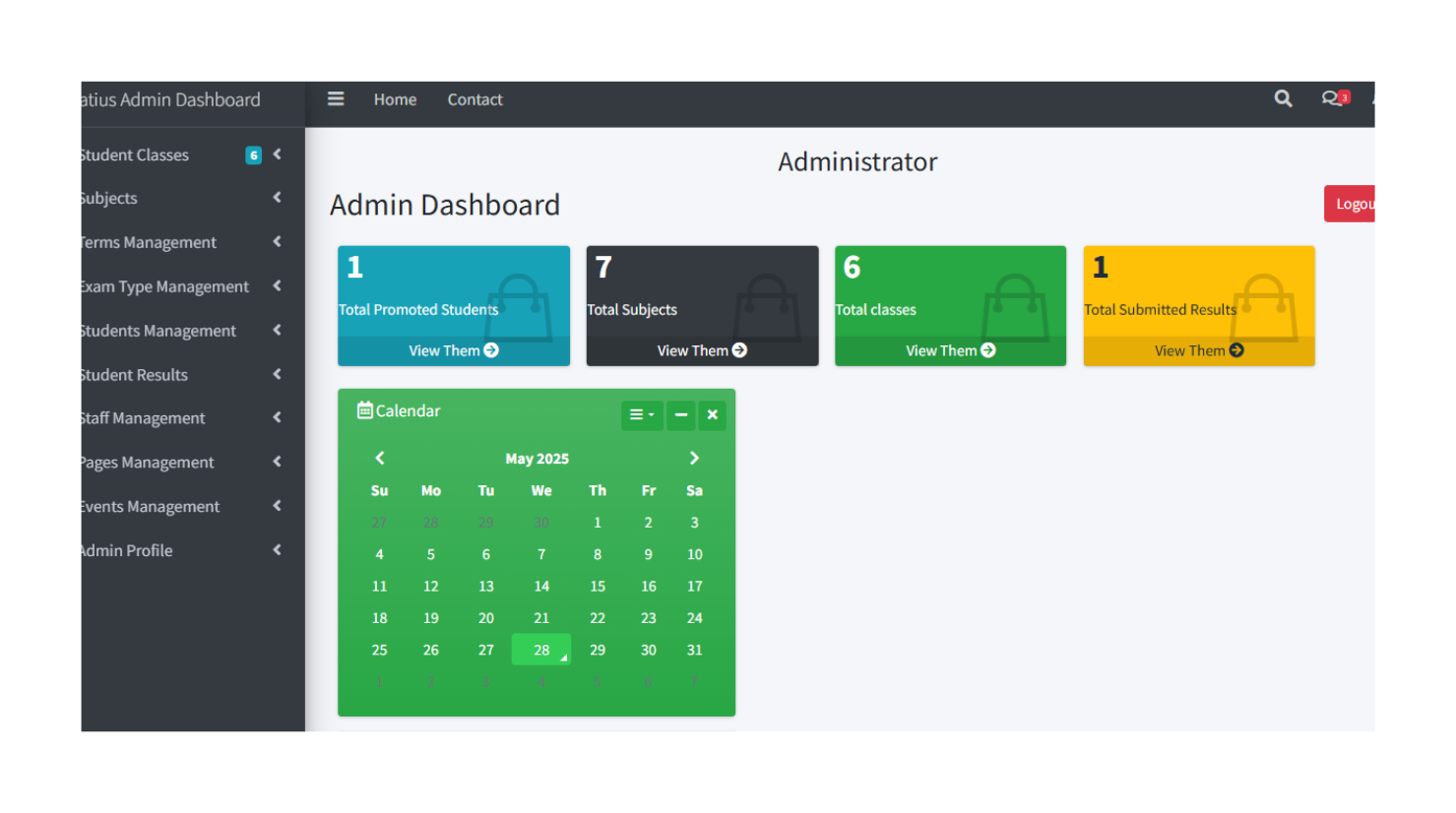The image size is (1456, 813).
Task: Toggle the sidebar with the hamburger icon
Action: pos(336,98)
